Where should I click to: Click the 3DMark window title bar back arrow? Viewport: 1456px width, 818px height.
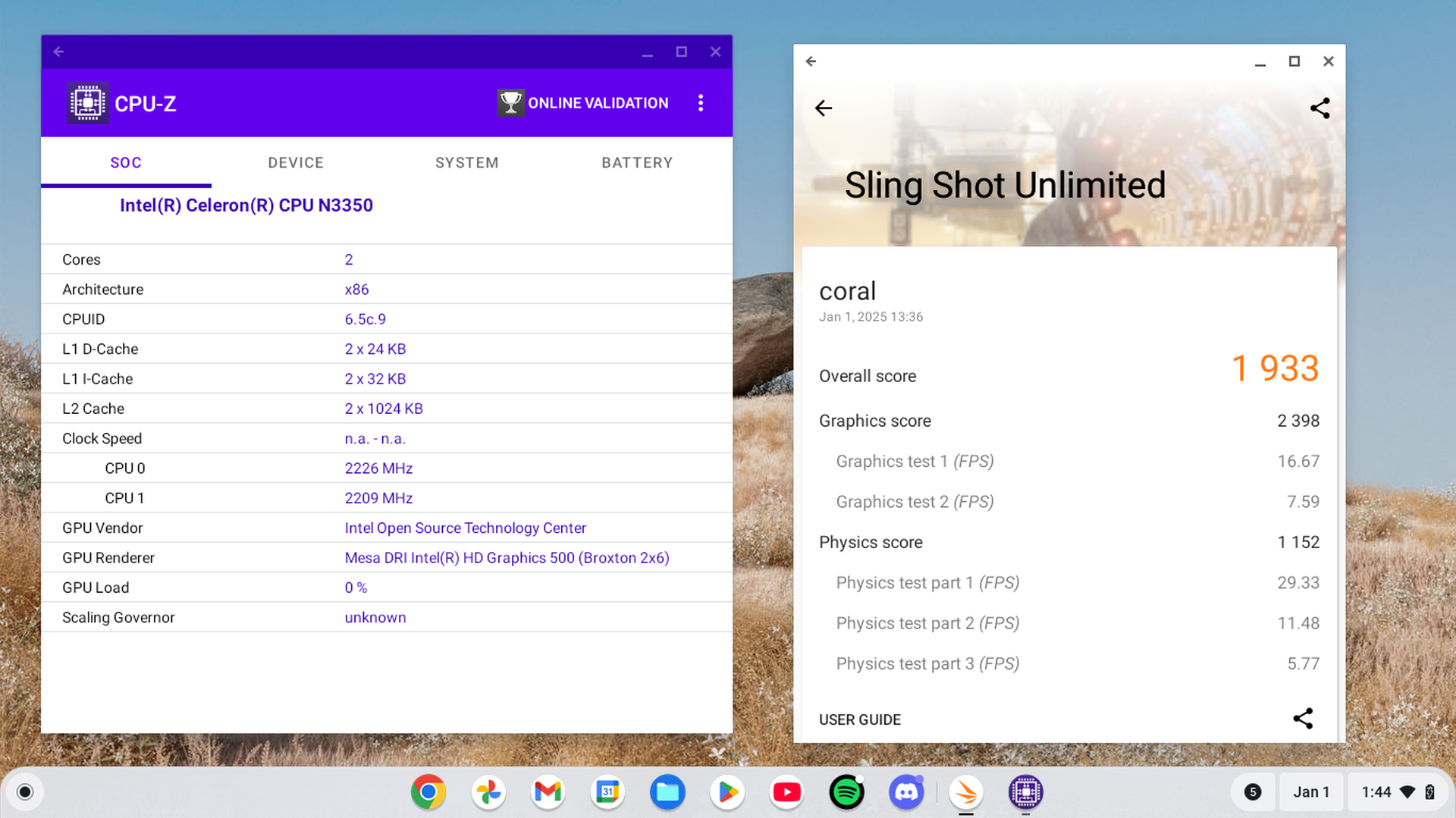tap(811, 61)
